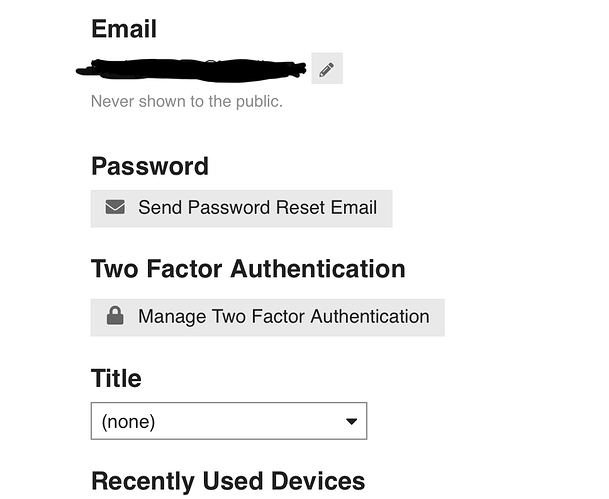Click the empty middle of the Title select box
Viewport: 609px width, 499px height.
249,421
